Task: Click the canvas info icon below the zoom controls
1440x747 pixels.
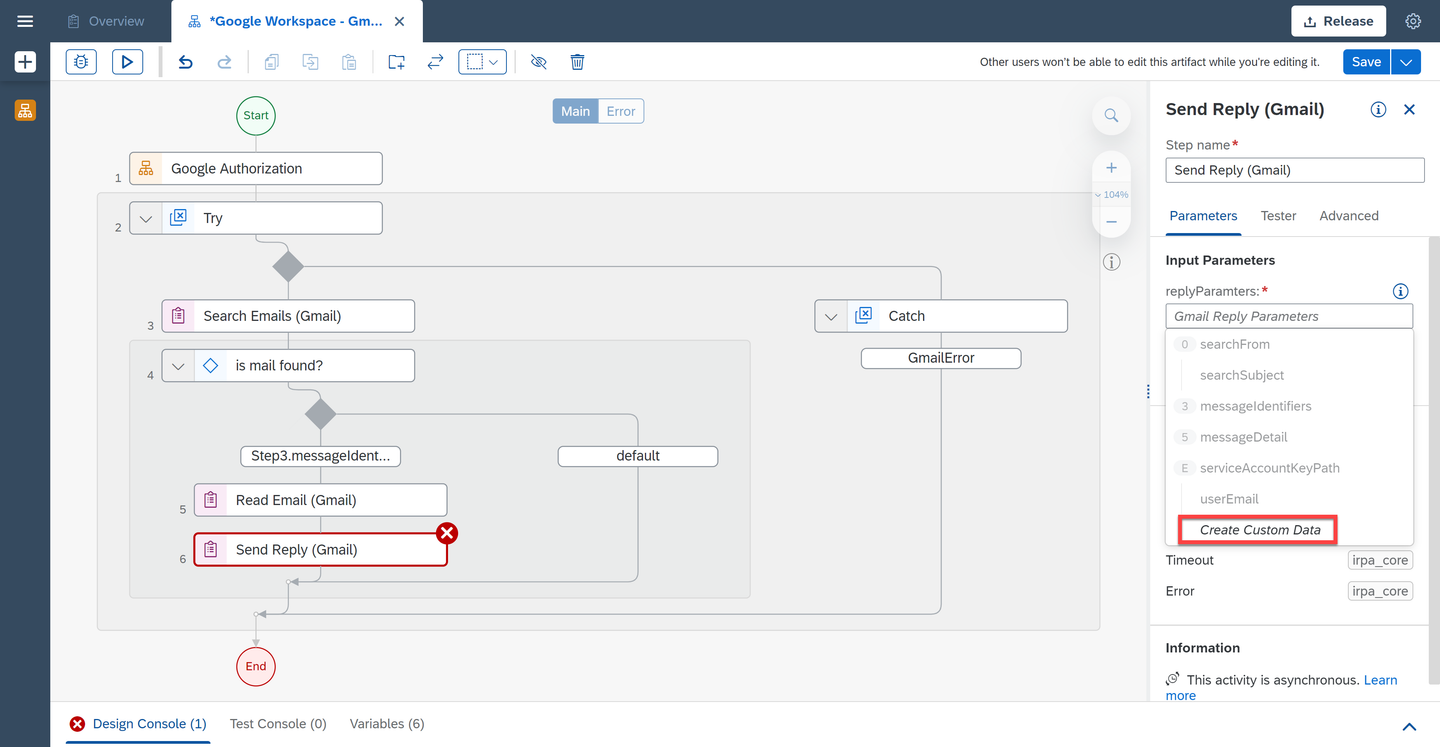Action: [x=1111, y=262]
